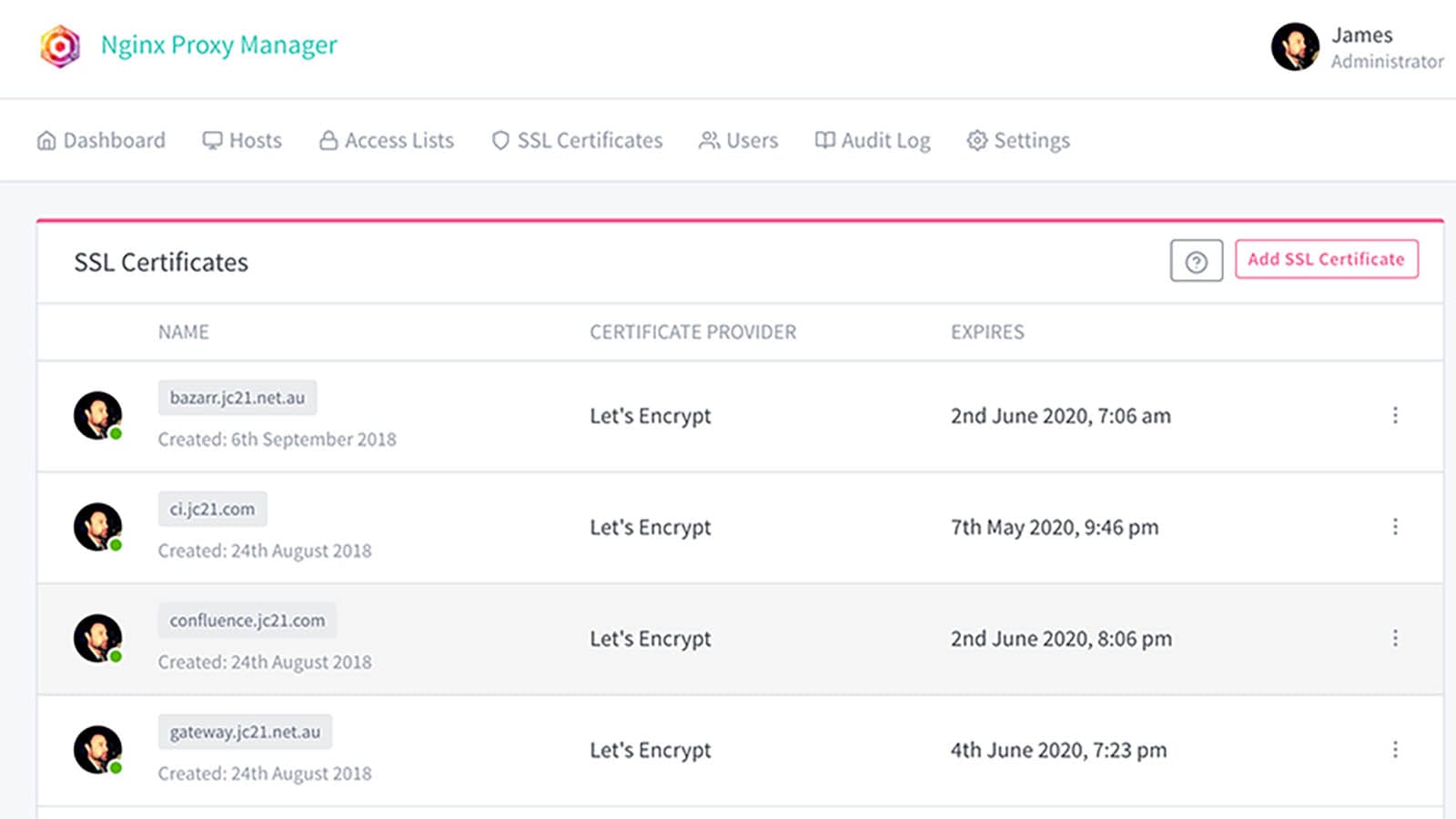This screenshot has width=1456, height=819.
Task: Expand the Hosts menu
Action: click(242, 140)
